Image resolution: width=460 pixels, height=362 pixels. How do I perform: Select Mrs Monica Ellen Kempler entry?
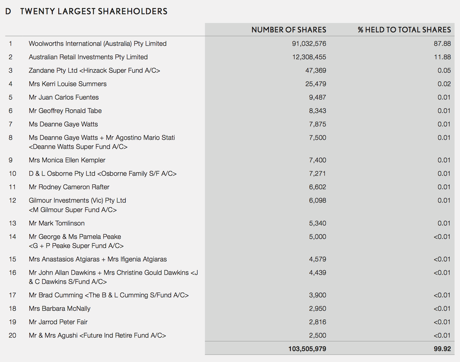pyautogui.click(x=67, y=160)
